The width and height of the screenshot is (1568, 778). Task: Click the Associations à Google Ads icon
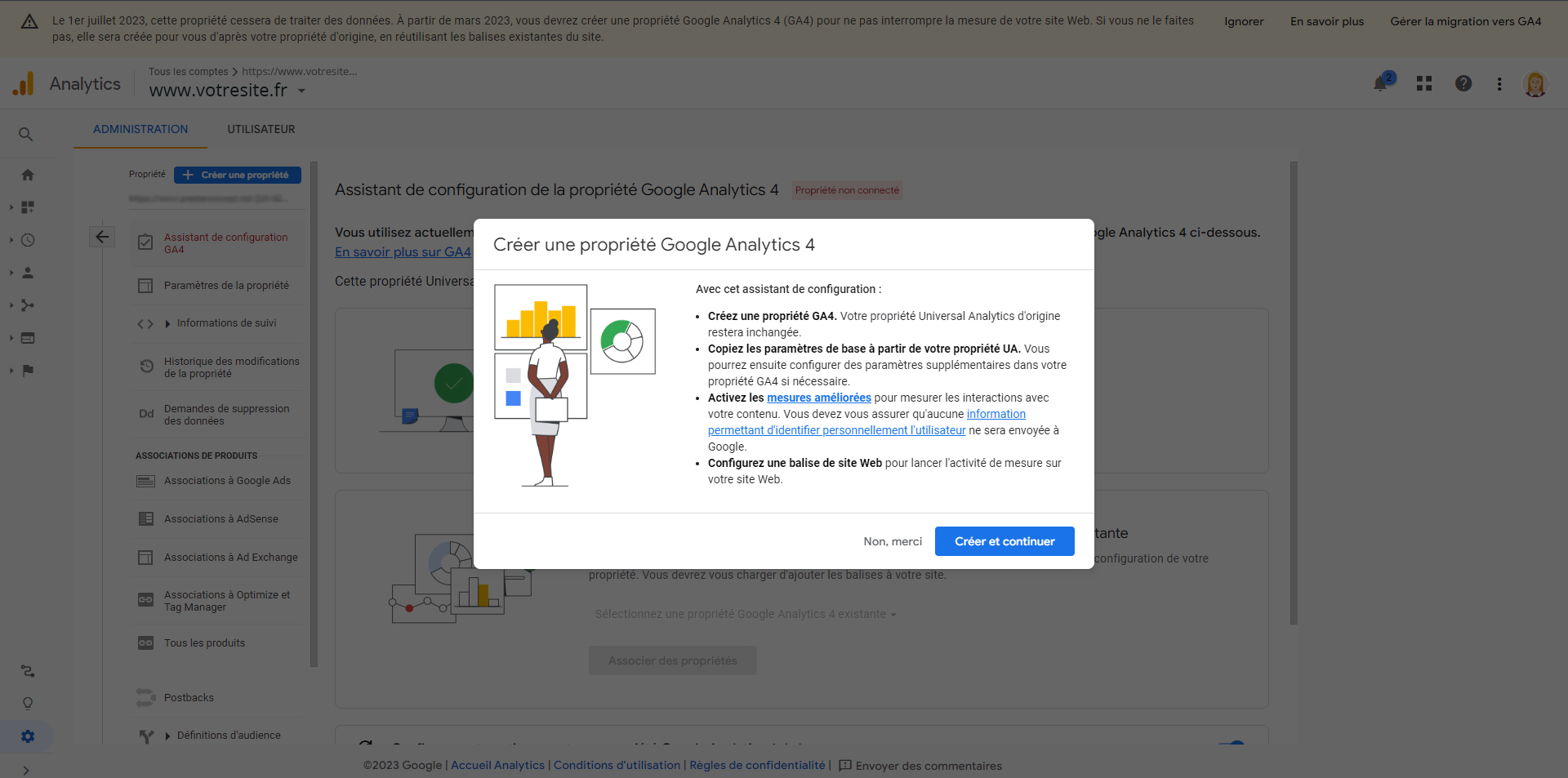(145, 481)
